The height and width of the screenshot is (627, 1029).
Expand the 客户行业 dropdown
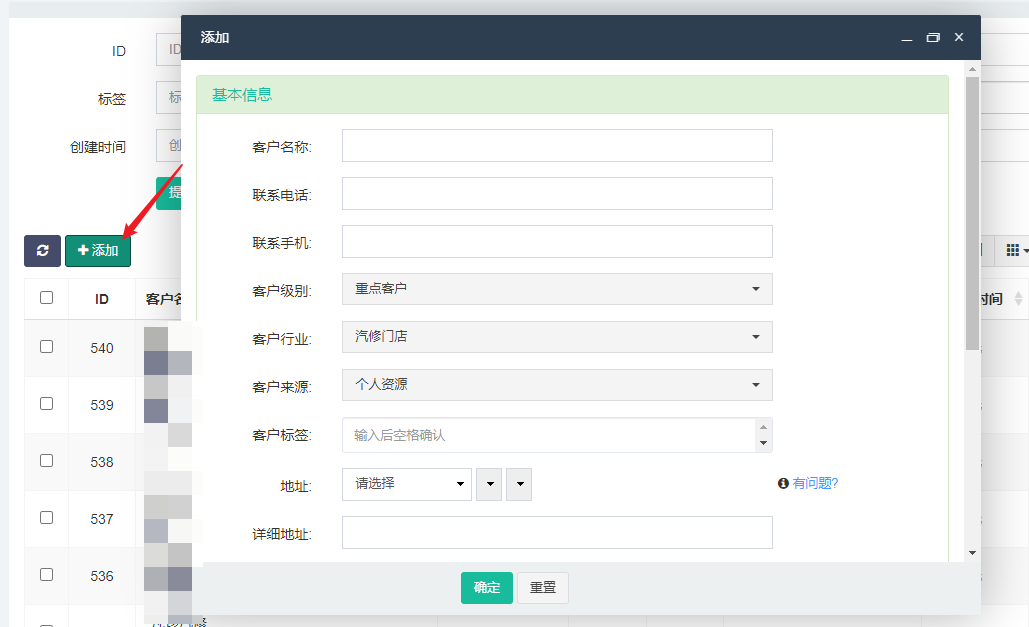tap(557, 337)
